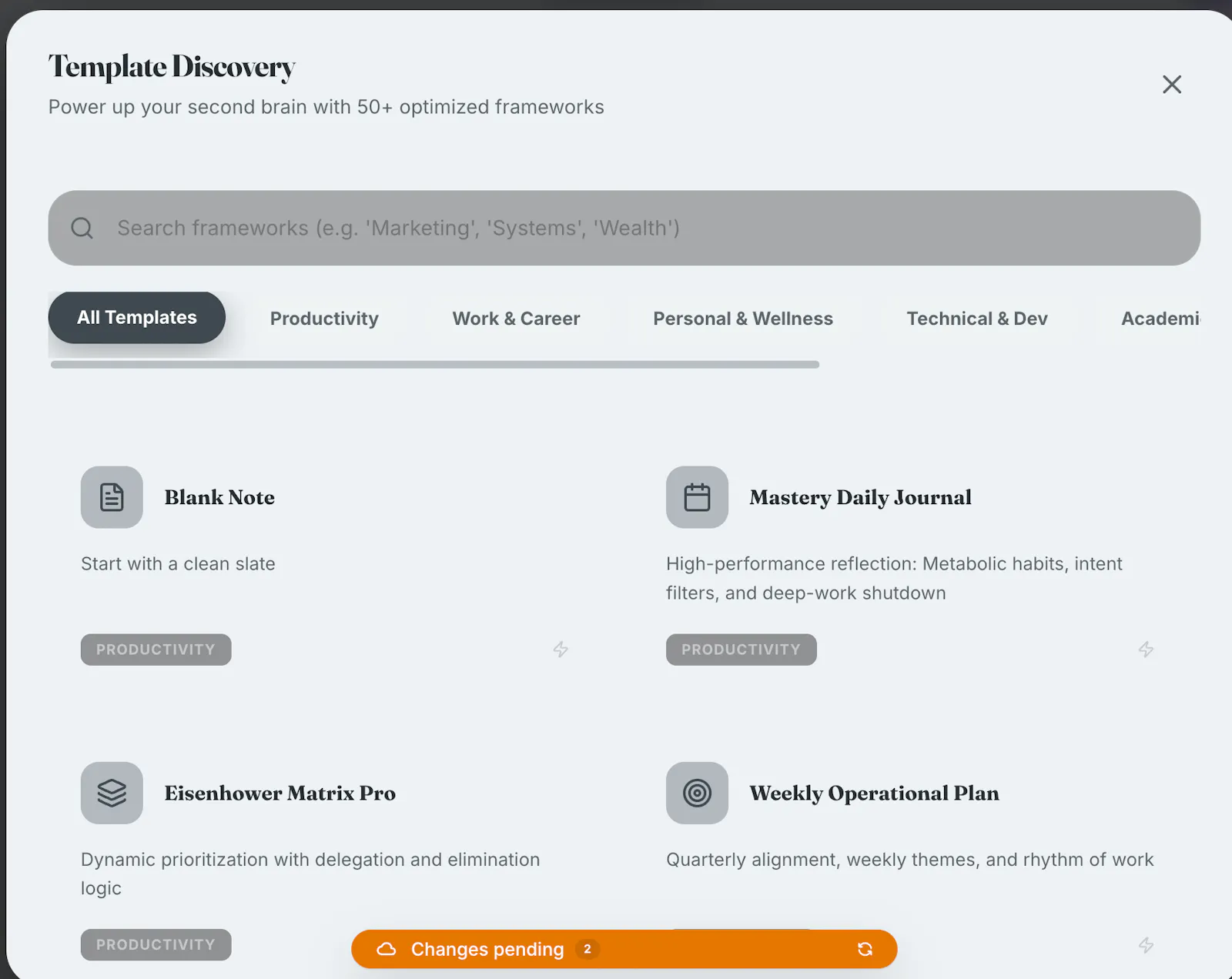The width and height of the screenshot is (1232, 979).
Task: Click the PRODUCTIVITY tag on Blank Note
Action: pyautogui.click(x=156, y=650)
